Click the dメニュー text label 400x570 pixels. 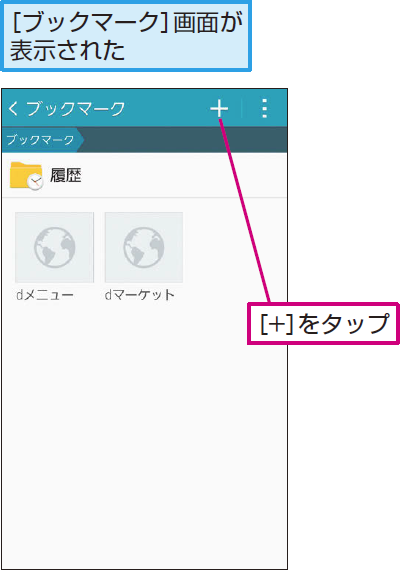pyautogui.click(x=45, y=294)
